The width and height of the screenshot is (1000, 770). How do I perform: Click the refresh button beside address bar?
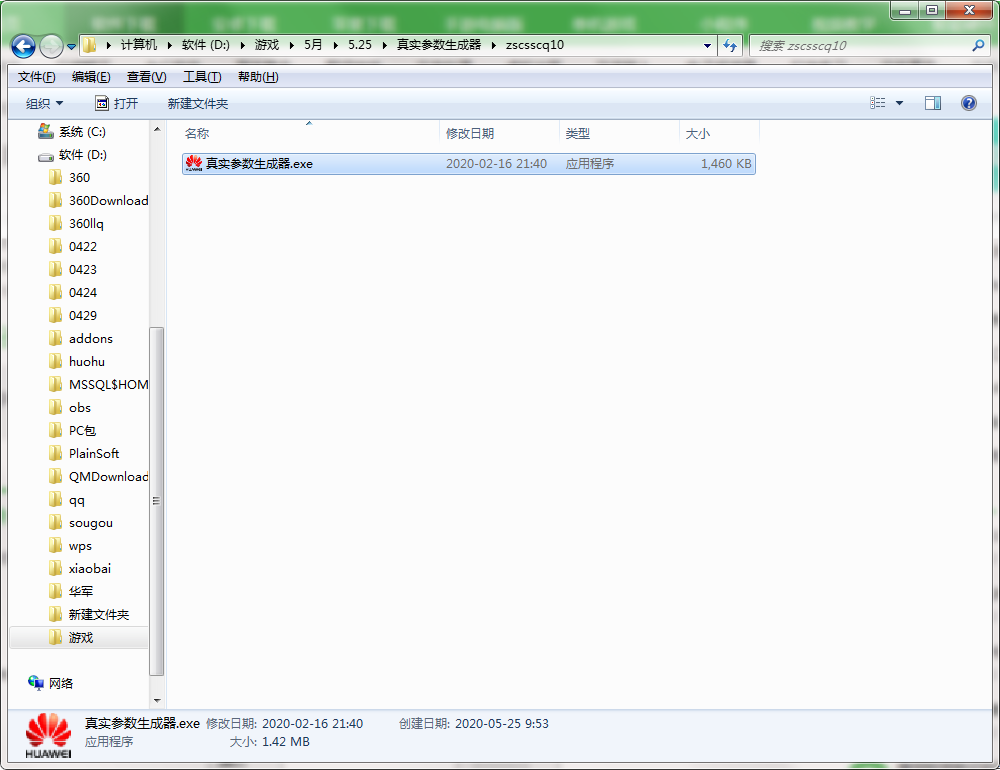coord(730,45)
